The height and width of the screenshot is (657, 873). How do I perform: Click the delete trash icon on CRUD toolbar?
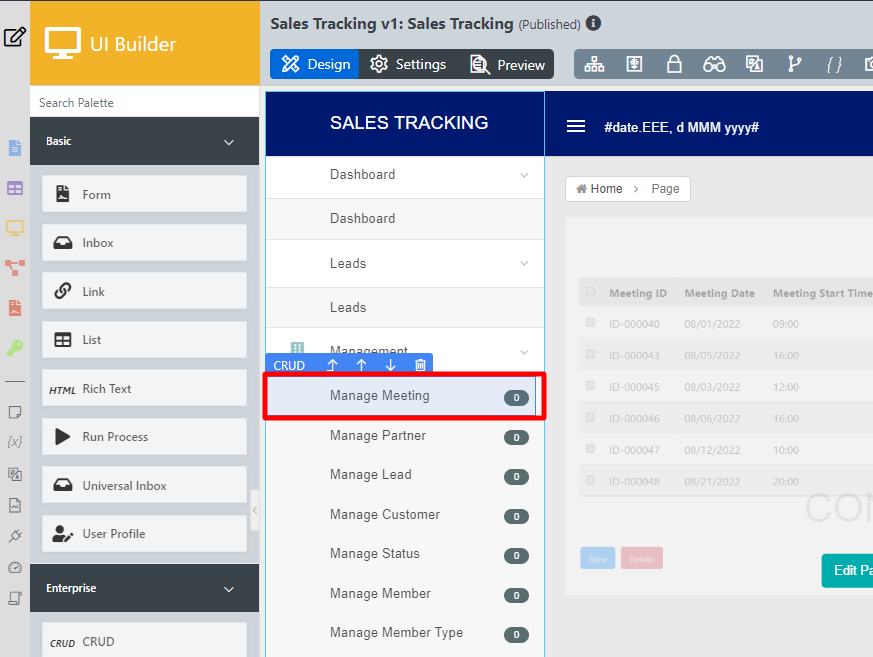point(420,365)
